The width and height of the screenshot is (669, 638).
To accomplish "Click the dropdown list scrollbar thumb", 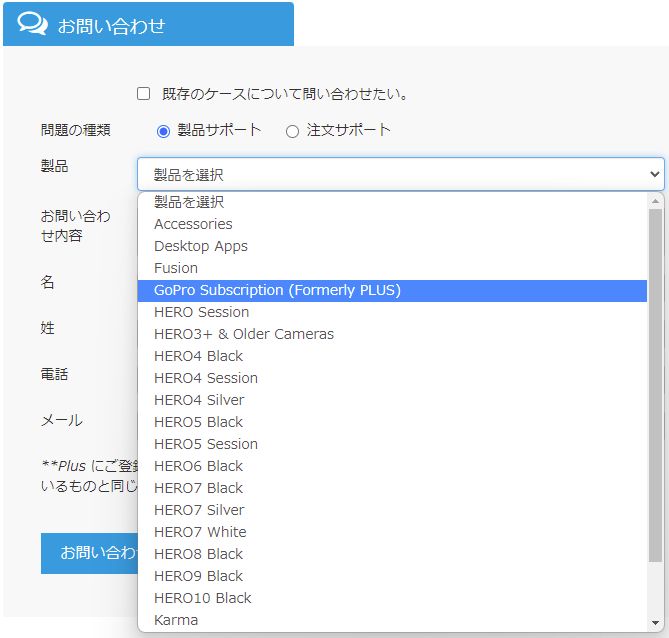I will pos(655,385).
